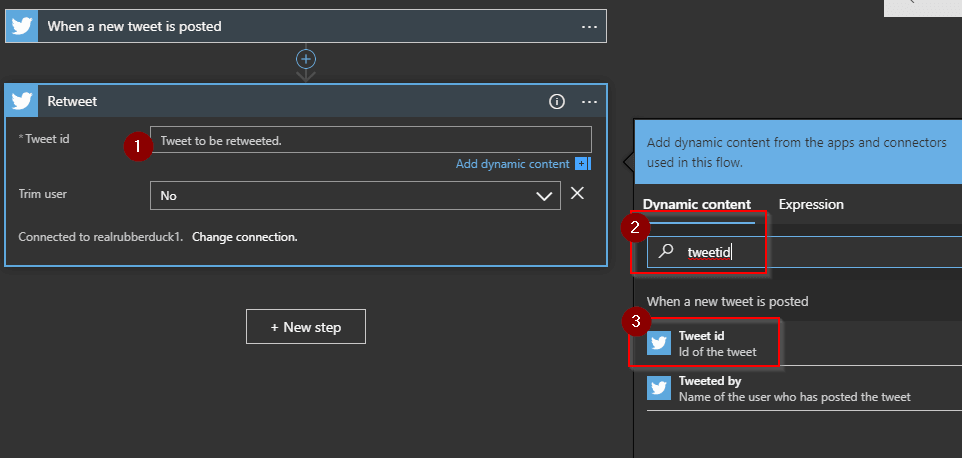Select the Tweeted by dynamic content item

tap(804, 389)
